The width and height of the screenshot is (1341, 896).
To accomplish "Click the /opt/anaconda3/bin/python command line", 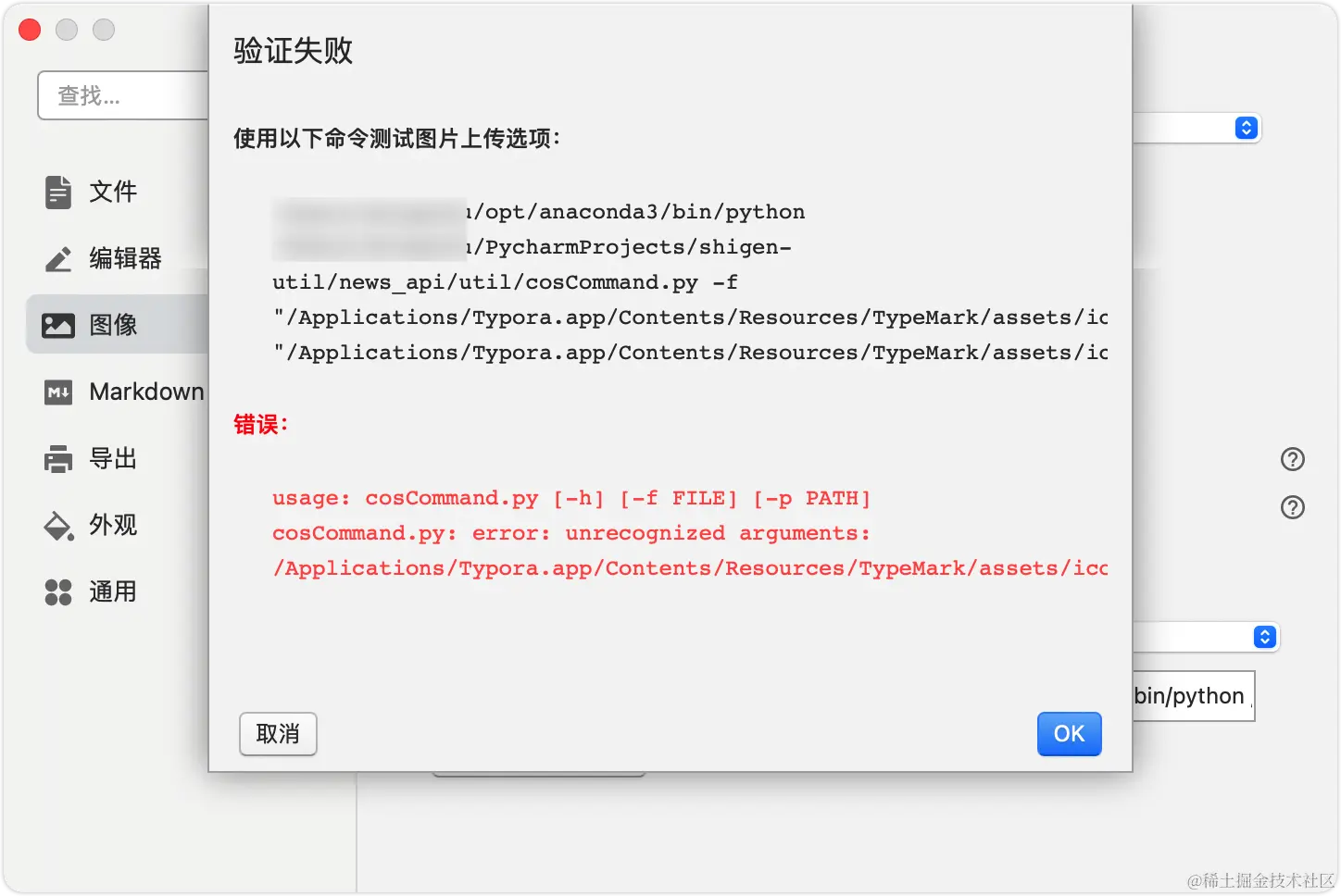I will click(540, 212).
